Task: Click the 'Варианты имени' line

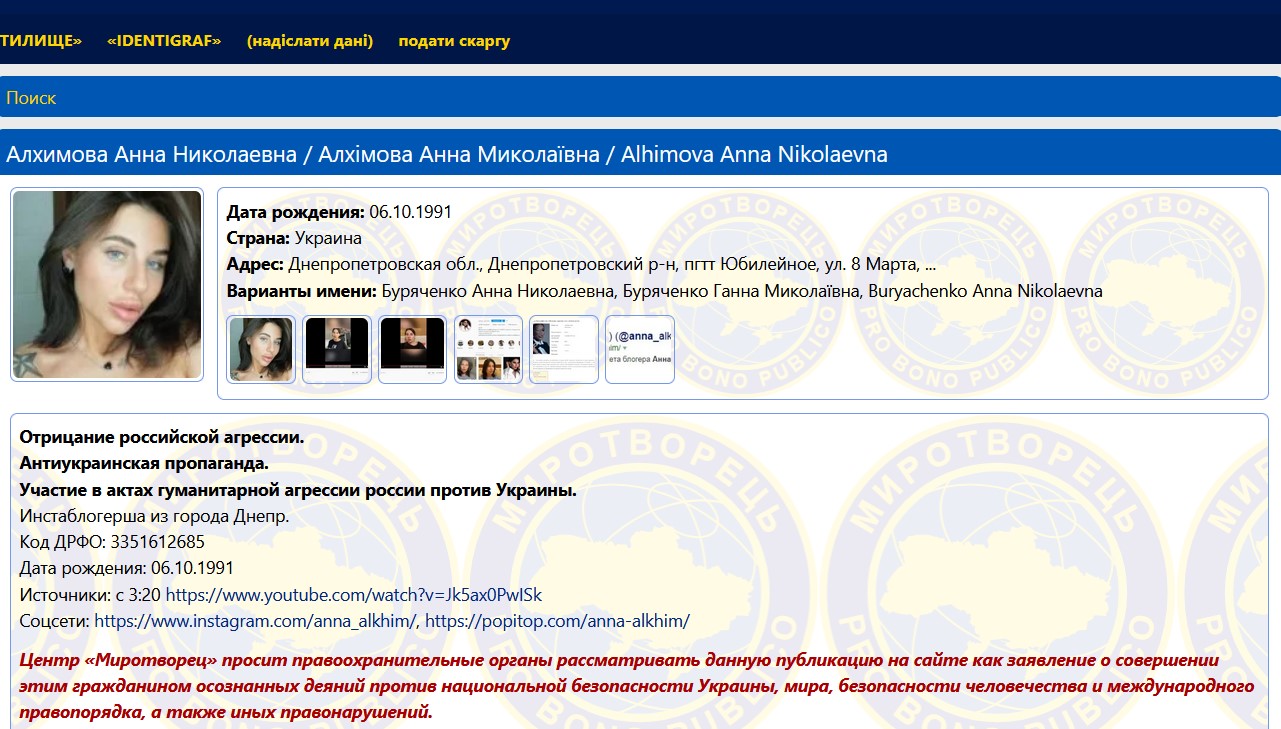Action: point(665,291)
